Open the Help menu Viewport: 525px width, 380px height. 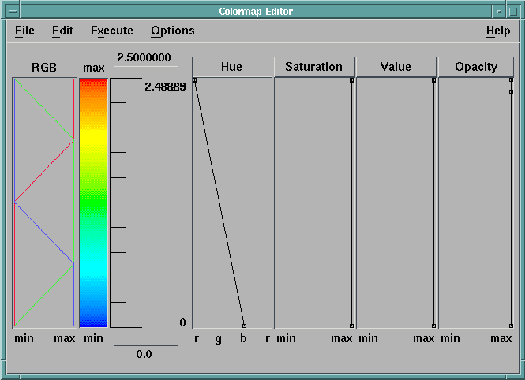(x=498, y=30)
